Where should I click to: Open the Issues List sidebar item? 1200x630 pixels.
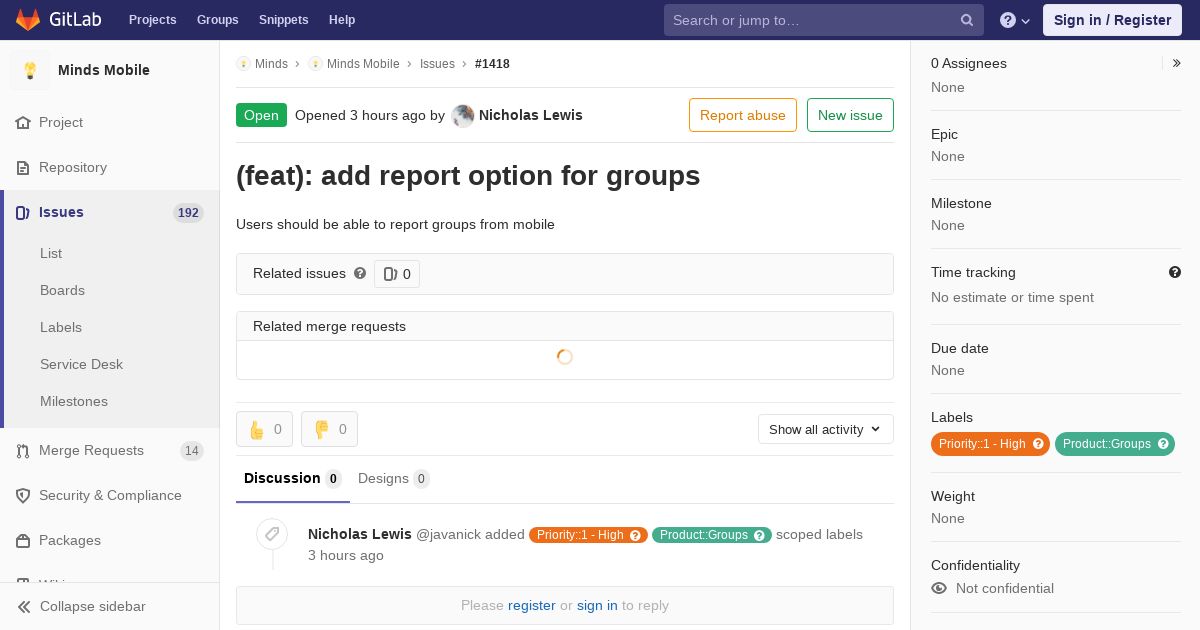(x=51, y=253)
